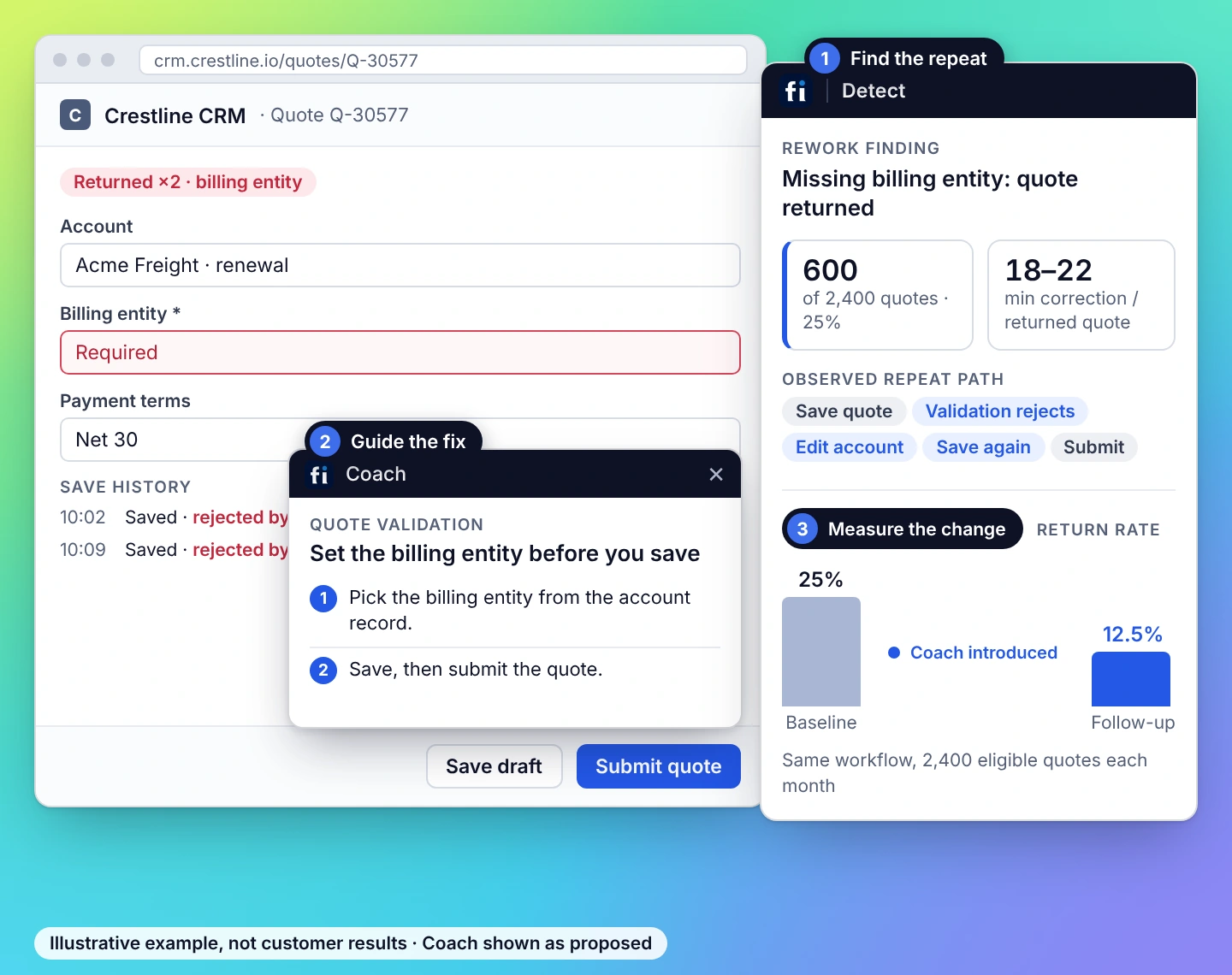Image resolution: width=1232 pixels, height=975 pixels.
Task: Click the 600 of 2,400 quotes card
Action: point(878,295)
